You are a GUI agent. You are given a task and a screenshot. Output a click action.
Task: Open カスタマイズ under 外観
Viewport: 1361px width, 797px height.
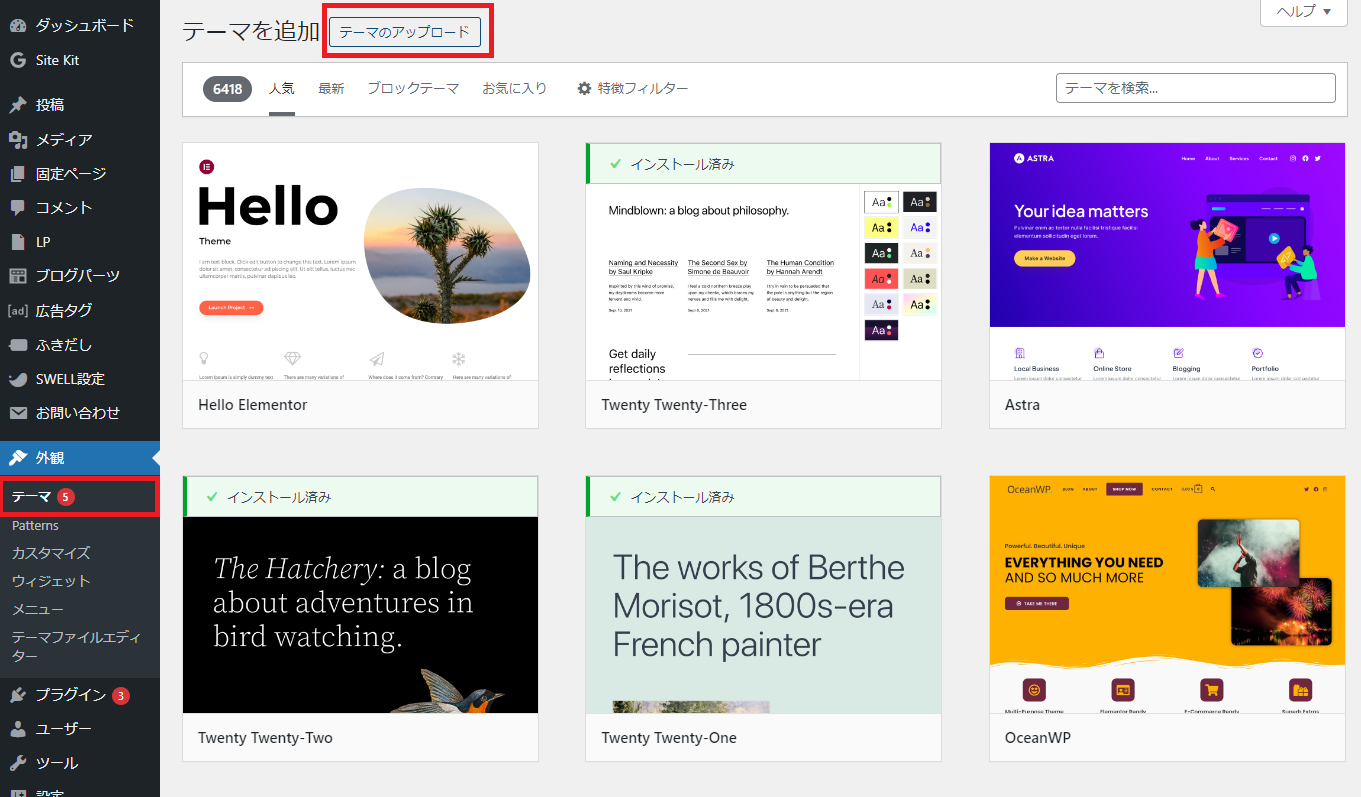51,553
